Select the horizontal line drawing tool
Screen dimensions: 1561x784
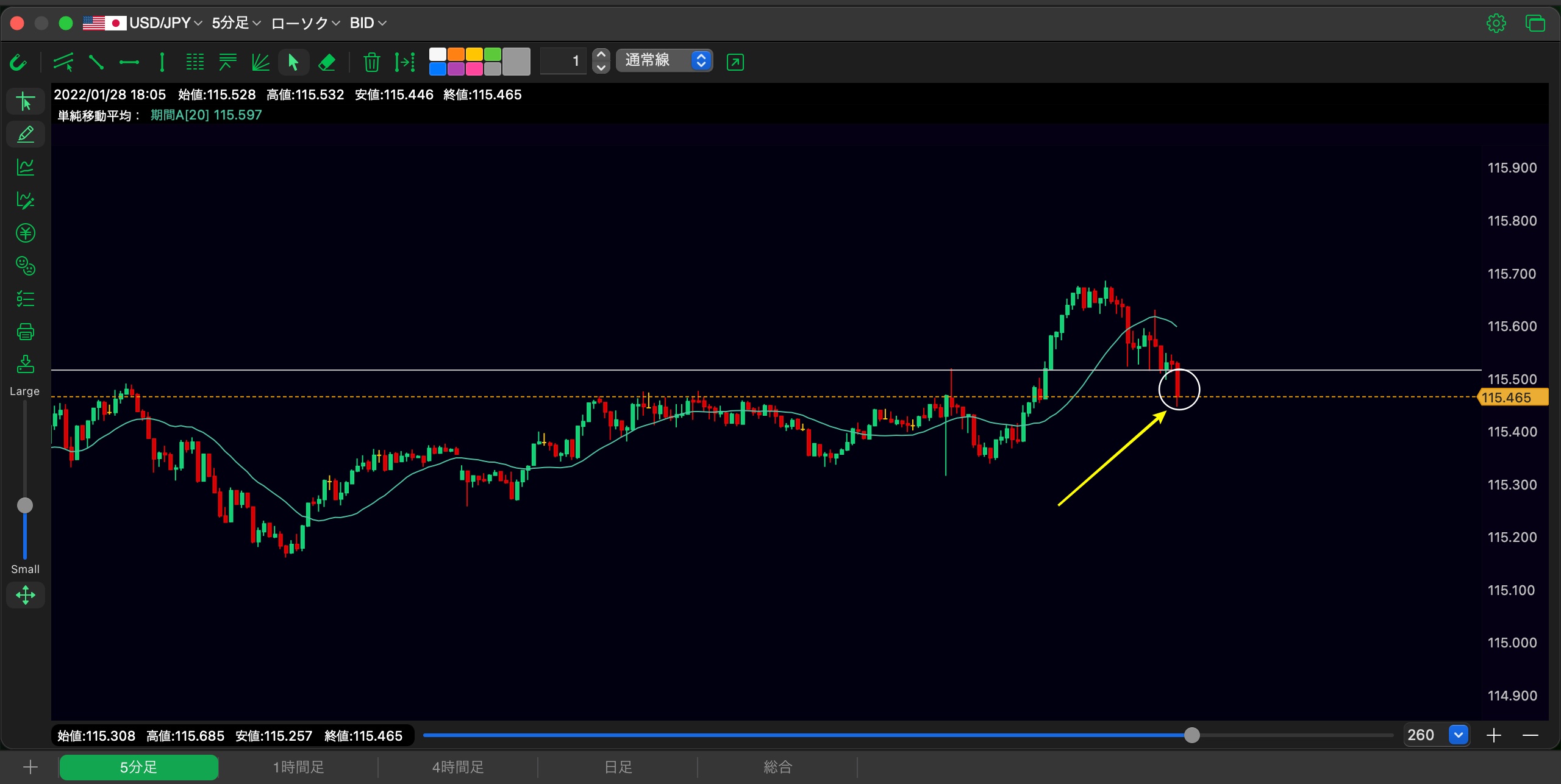[129, 62]
